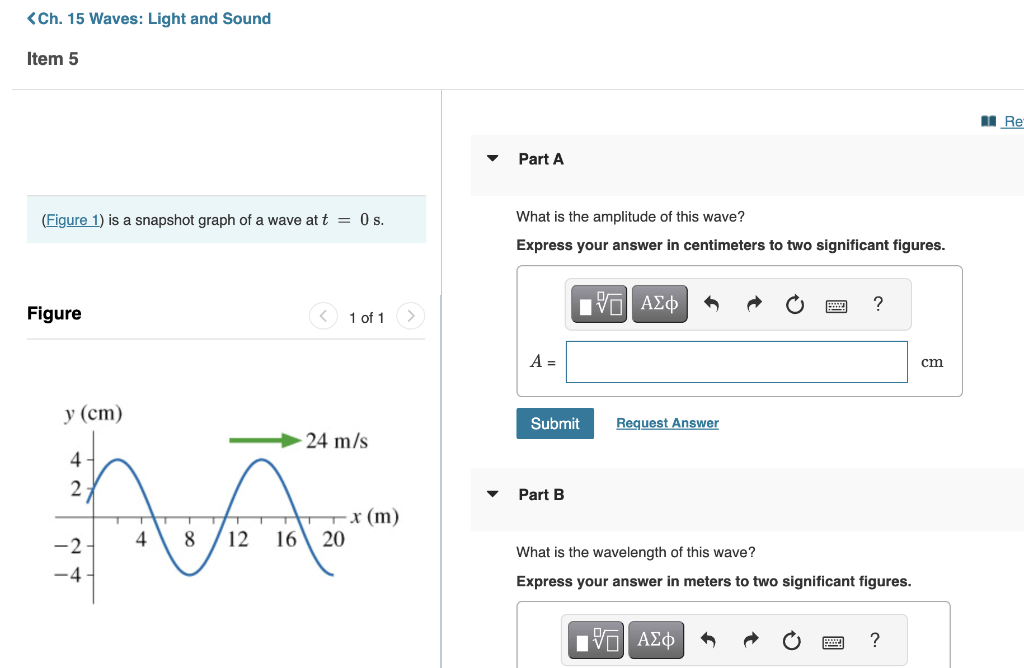Show keyboard shortcuts for Part A

click(837, 305)
